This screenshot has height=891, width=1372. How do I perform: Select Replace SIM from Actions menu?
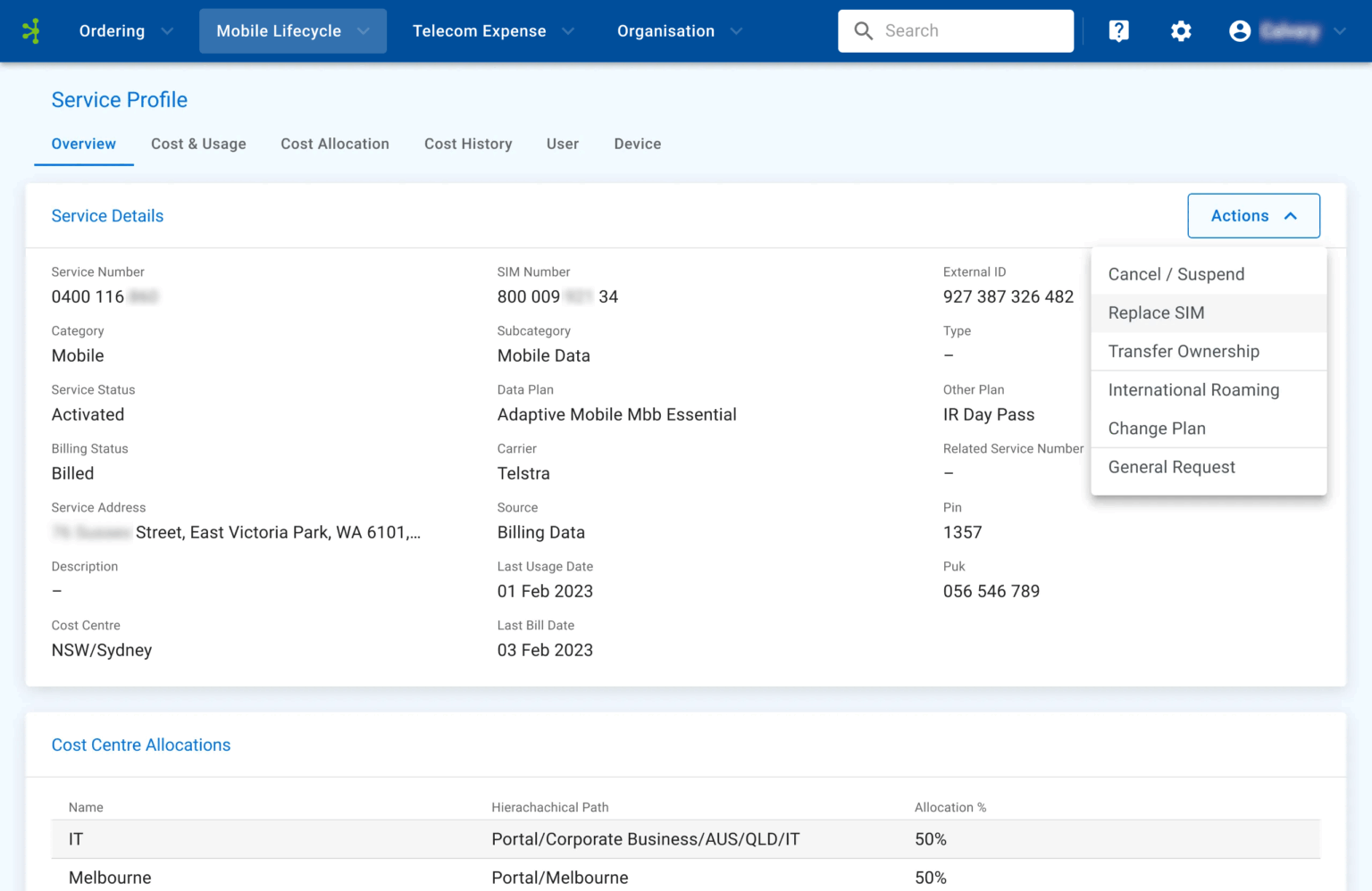pyautogui.click(x=1156, y=313)
